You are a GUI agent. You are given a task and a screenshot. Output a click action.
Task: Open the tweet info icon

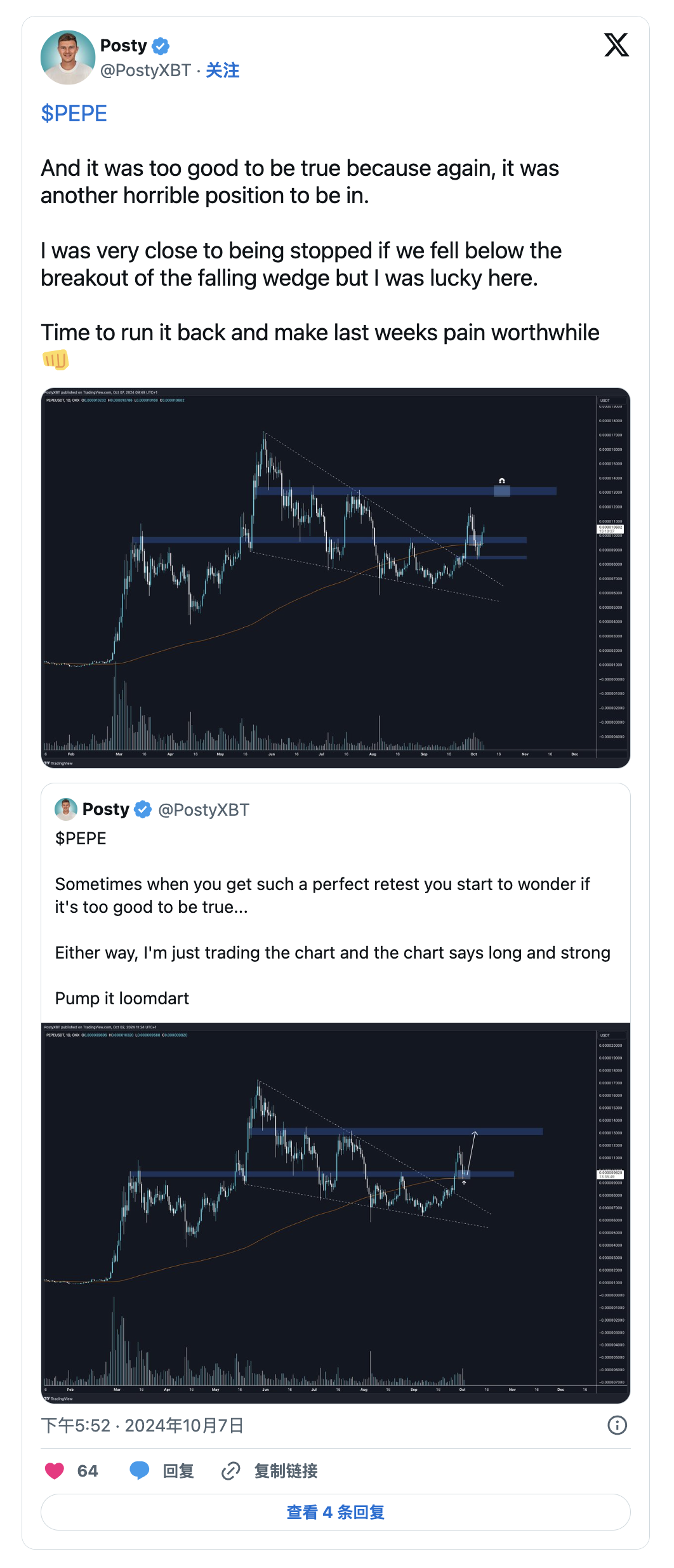(617, 1425)
